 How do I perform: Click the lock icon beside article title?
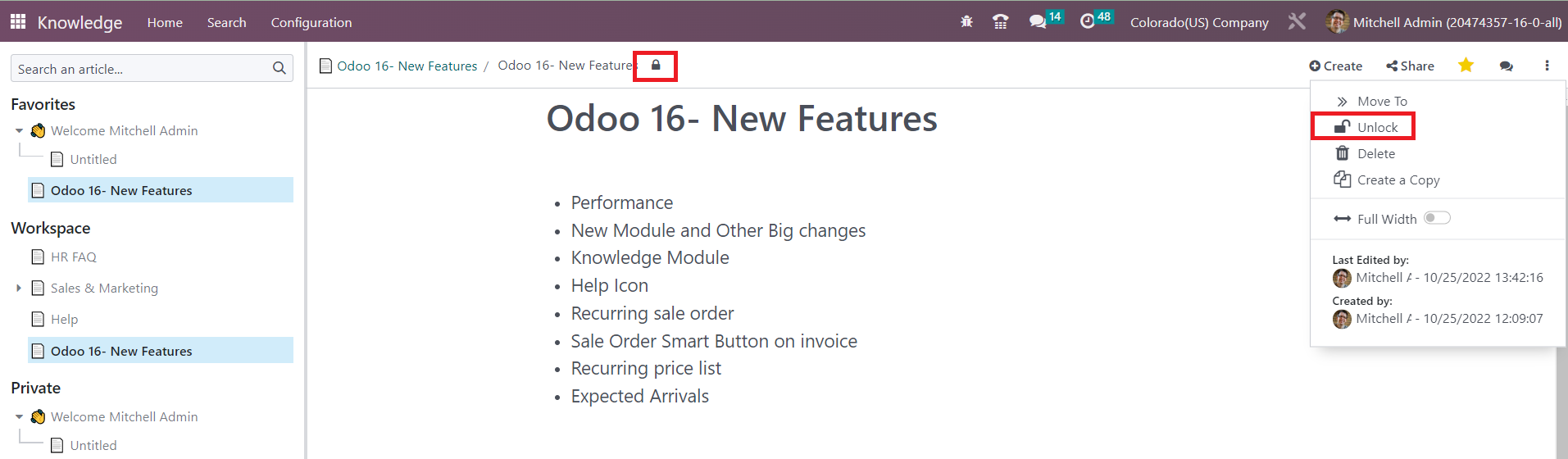pos(656,66)
